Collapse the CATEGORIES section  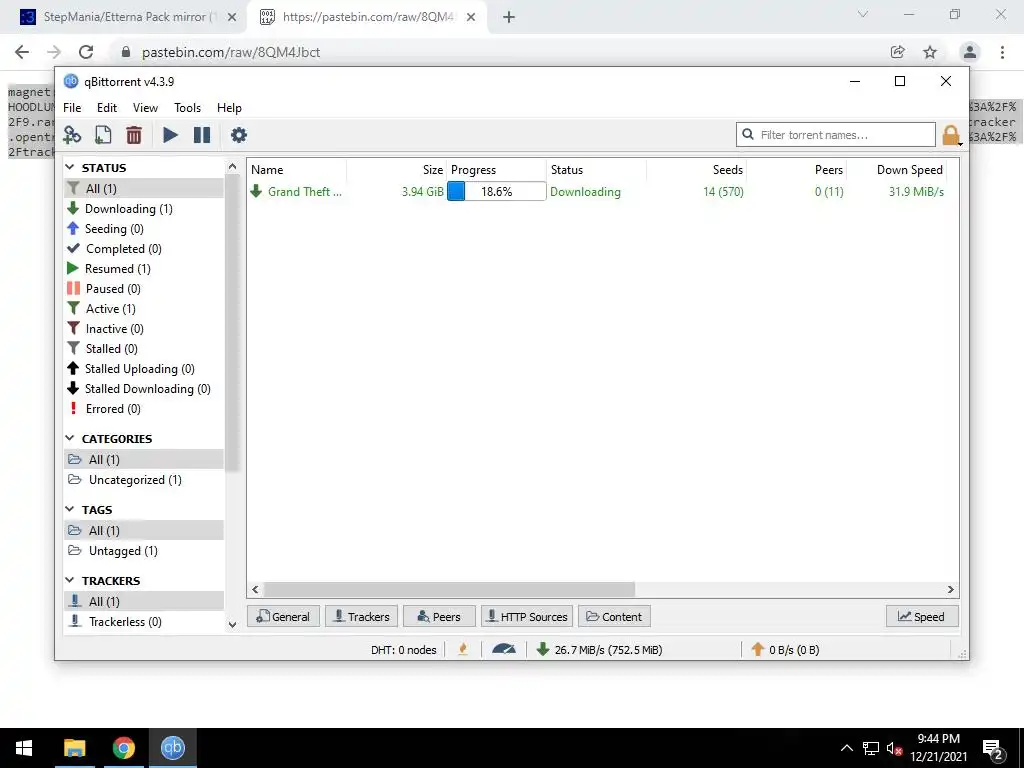click(70, 438)
